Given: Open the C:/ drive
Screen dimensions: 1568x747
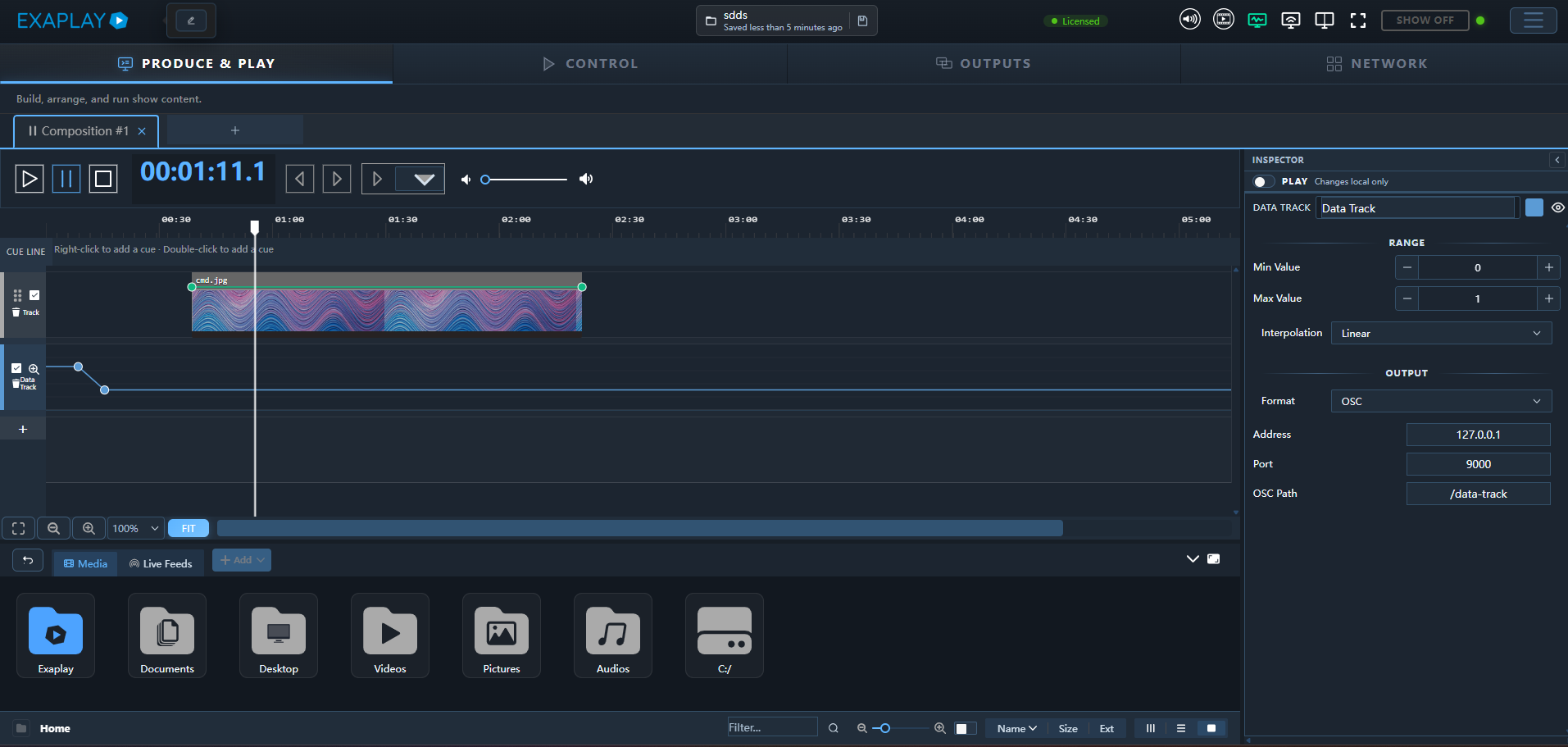Looking at the screenshot, I should pos(725,635).
